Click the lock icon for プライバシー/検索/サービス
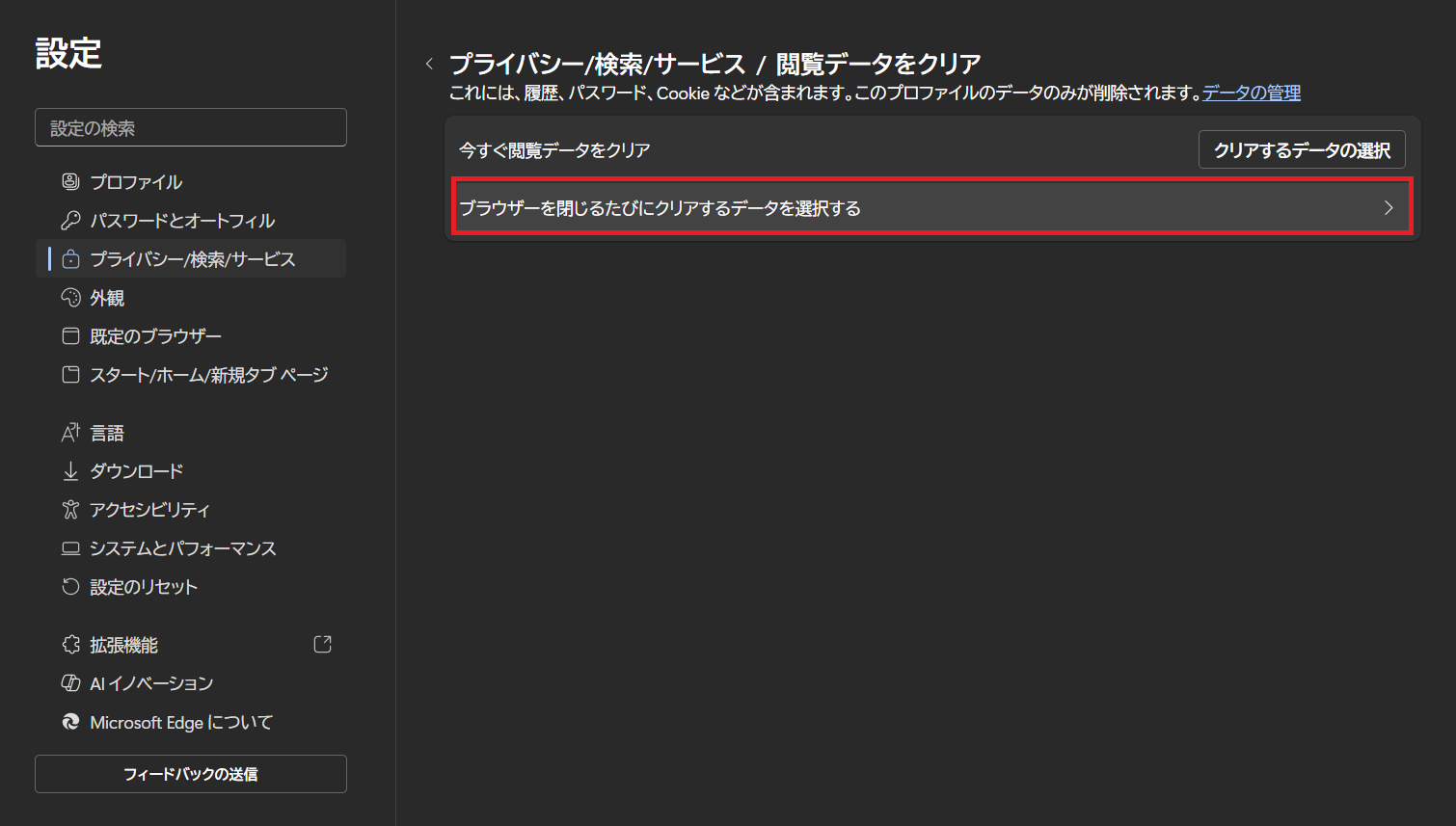The height and width of the screenshot is (826, 1456). [71, 258]
